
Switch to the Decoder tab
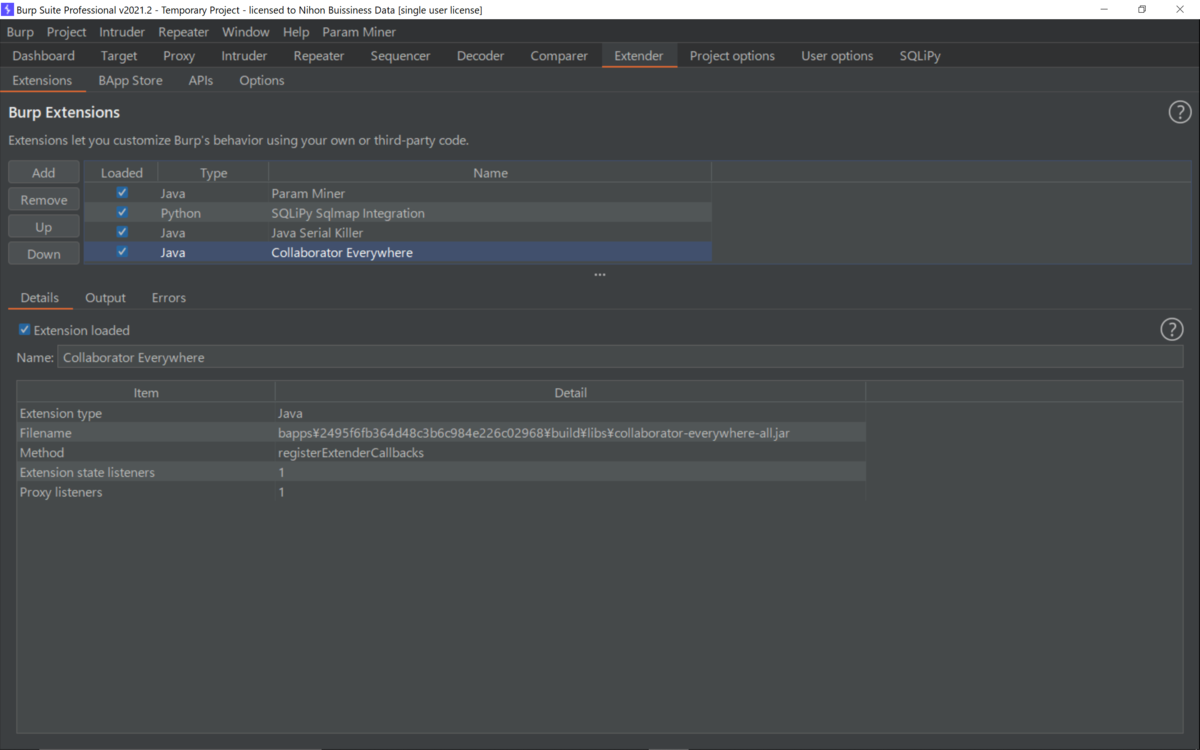480,56
